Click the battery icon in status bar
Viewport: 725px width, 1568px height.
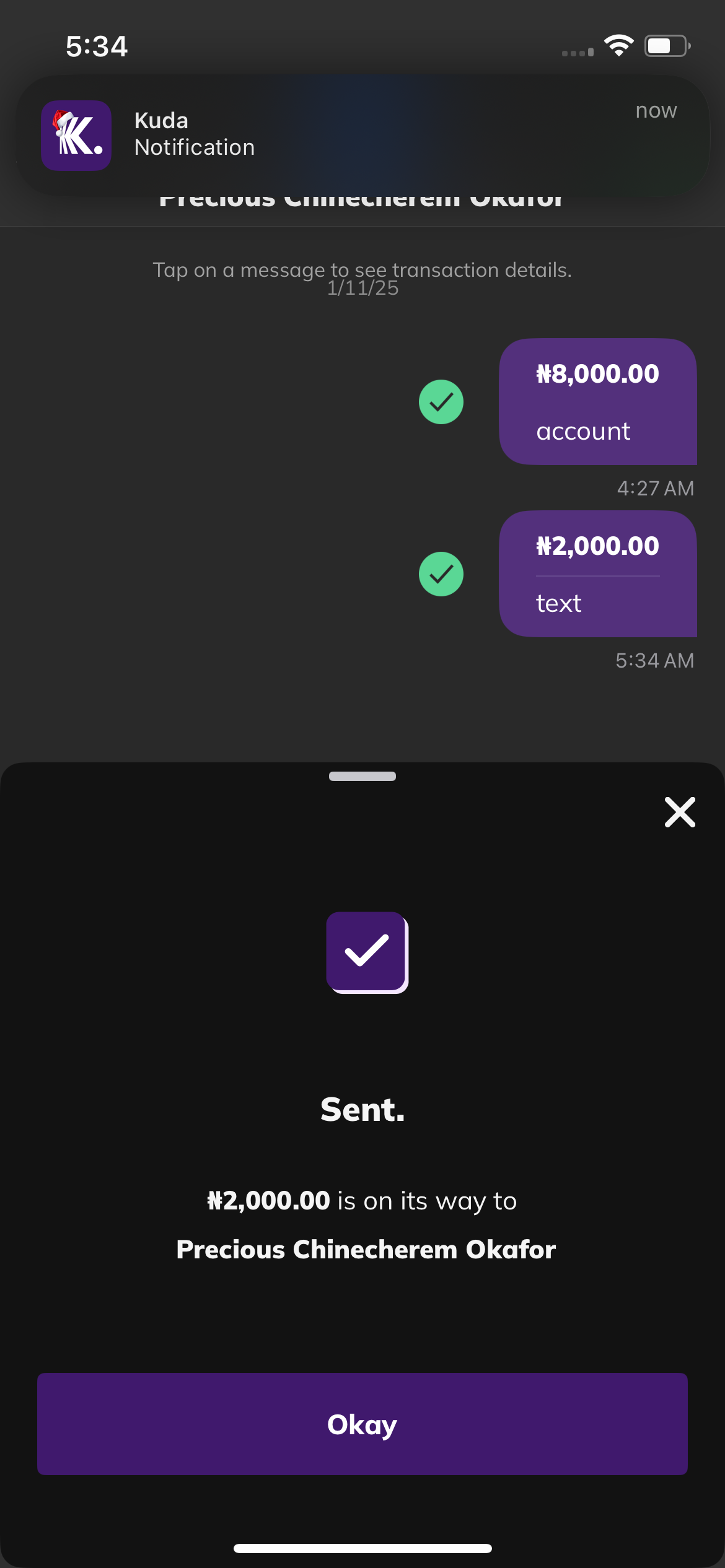tap(667, 46)
